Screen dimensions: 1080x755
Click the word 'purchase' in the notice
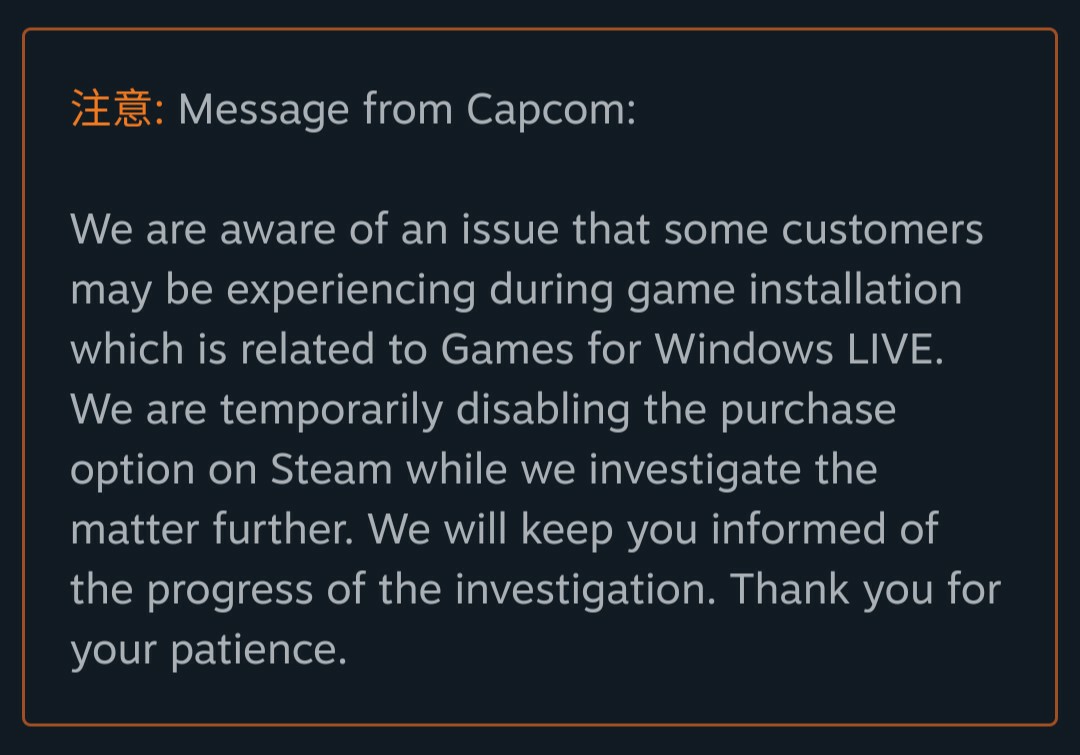(x=808, y=410)
